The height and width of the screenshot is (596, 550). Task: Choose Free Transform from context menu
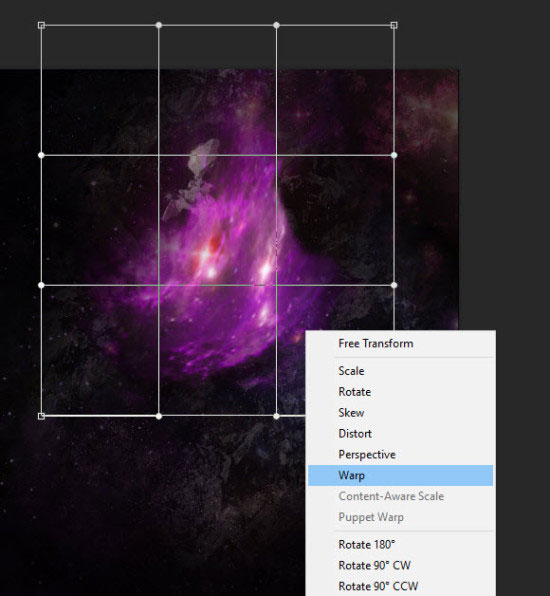coord(400,344)
